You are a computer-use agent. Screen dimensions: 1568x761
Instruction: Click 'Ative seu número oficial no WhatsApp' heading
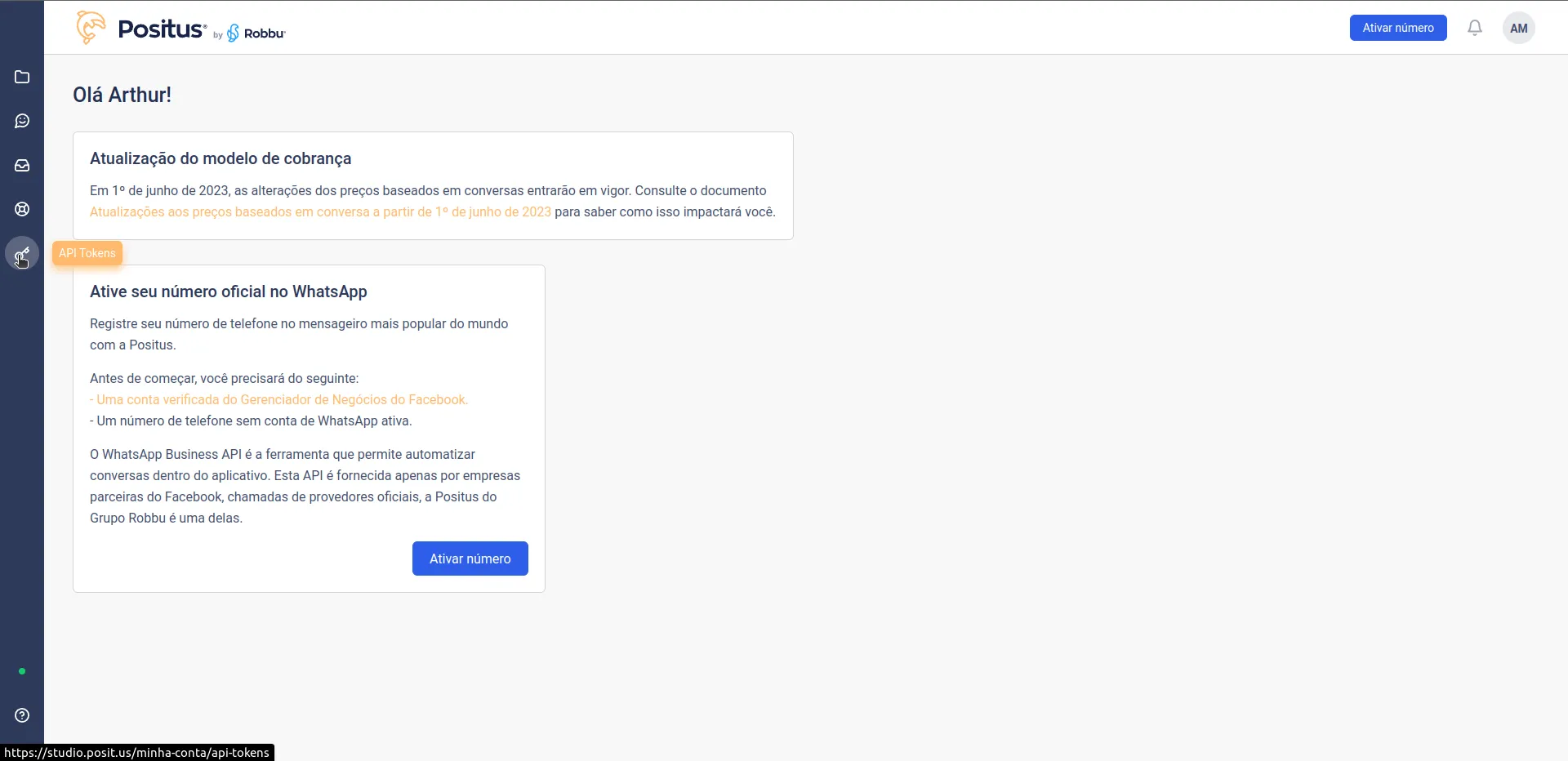[x=228, y=291]
